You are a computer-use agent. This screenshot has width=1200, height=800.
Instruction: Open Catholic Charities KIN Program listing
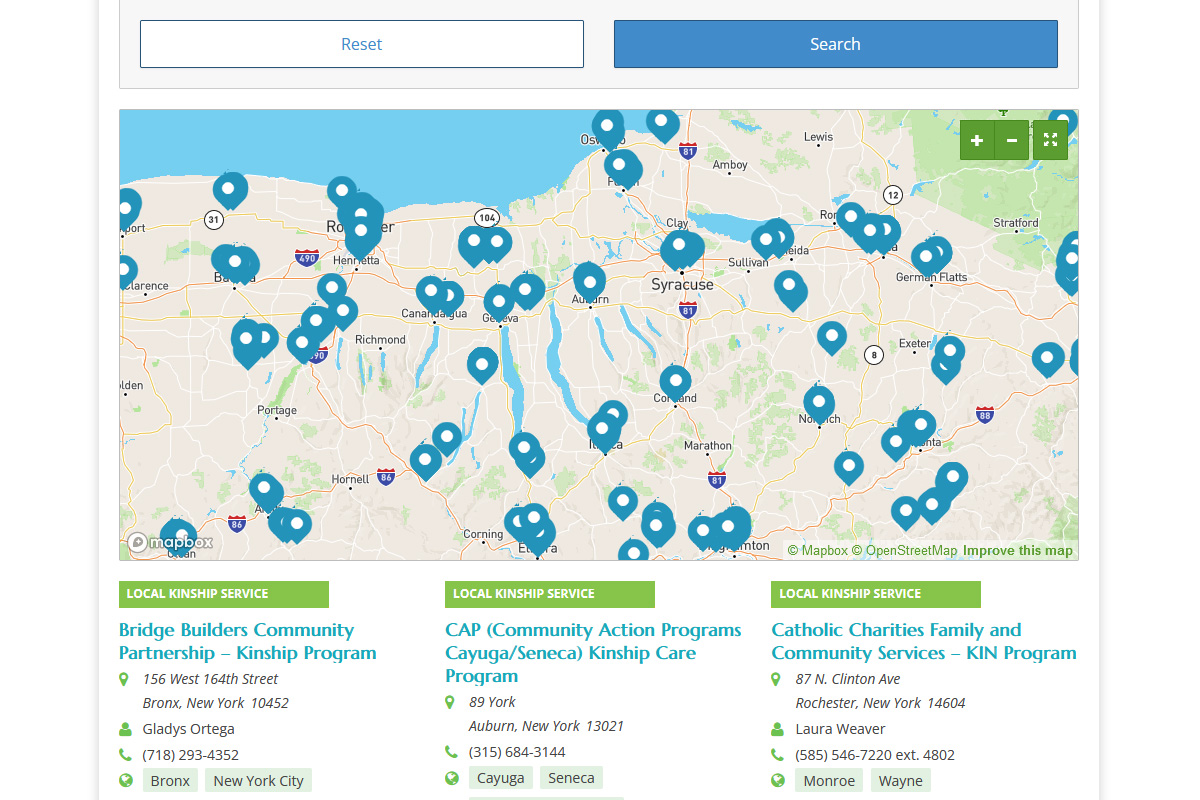[x=924, y=641]
